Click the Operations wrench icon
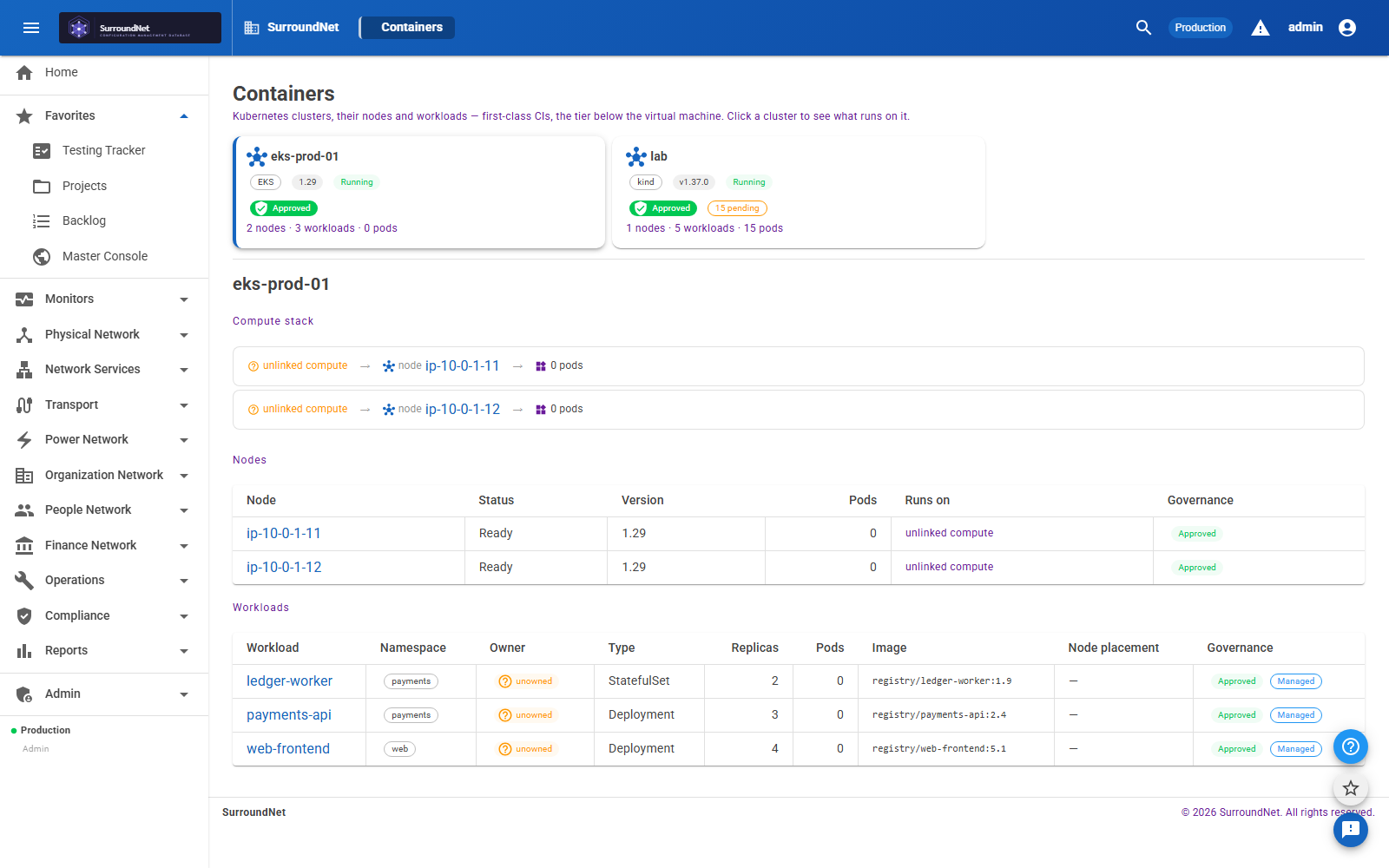Viewport: 1389px width, 868px height. (x=24, y=581)
